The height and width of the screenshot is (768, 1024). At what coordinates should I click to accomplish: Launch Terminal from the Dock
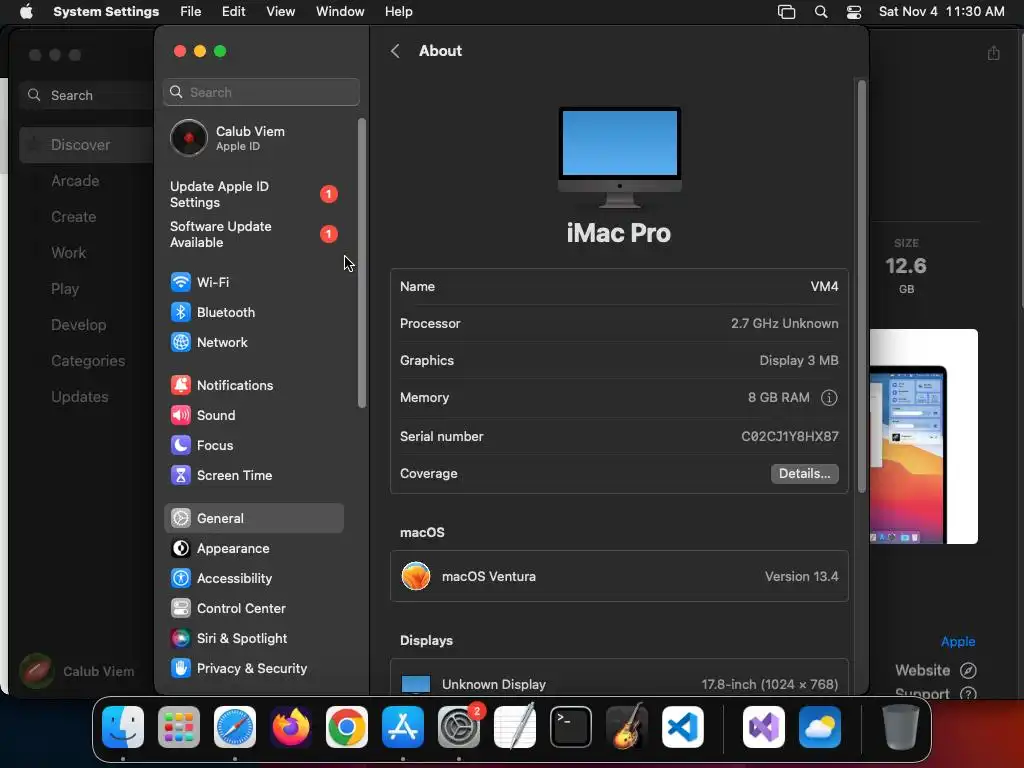(x=571, y=727)
